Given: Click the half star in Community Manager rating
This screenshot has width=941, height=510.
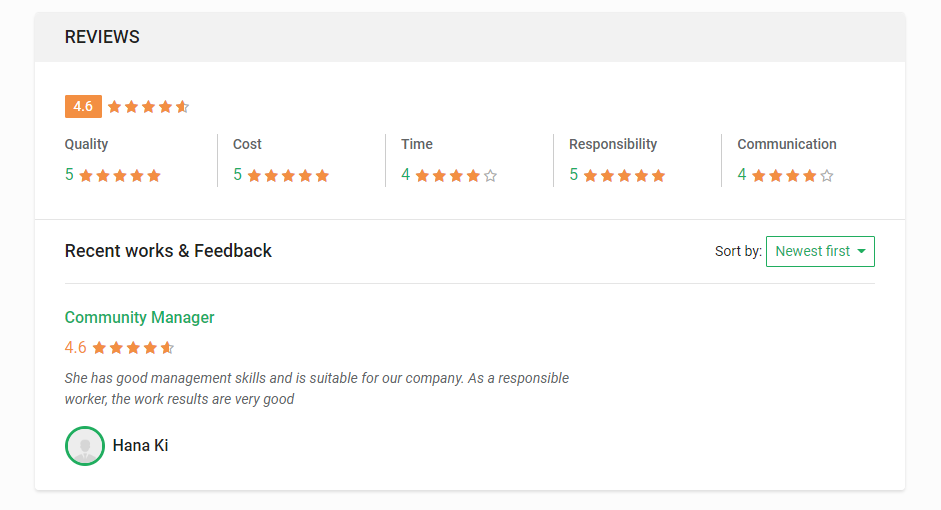Looking at the screenshot, I should [168, 348].
